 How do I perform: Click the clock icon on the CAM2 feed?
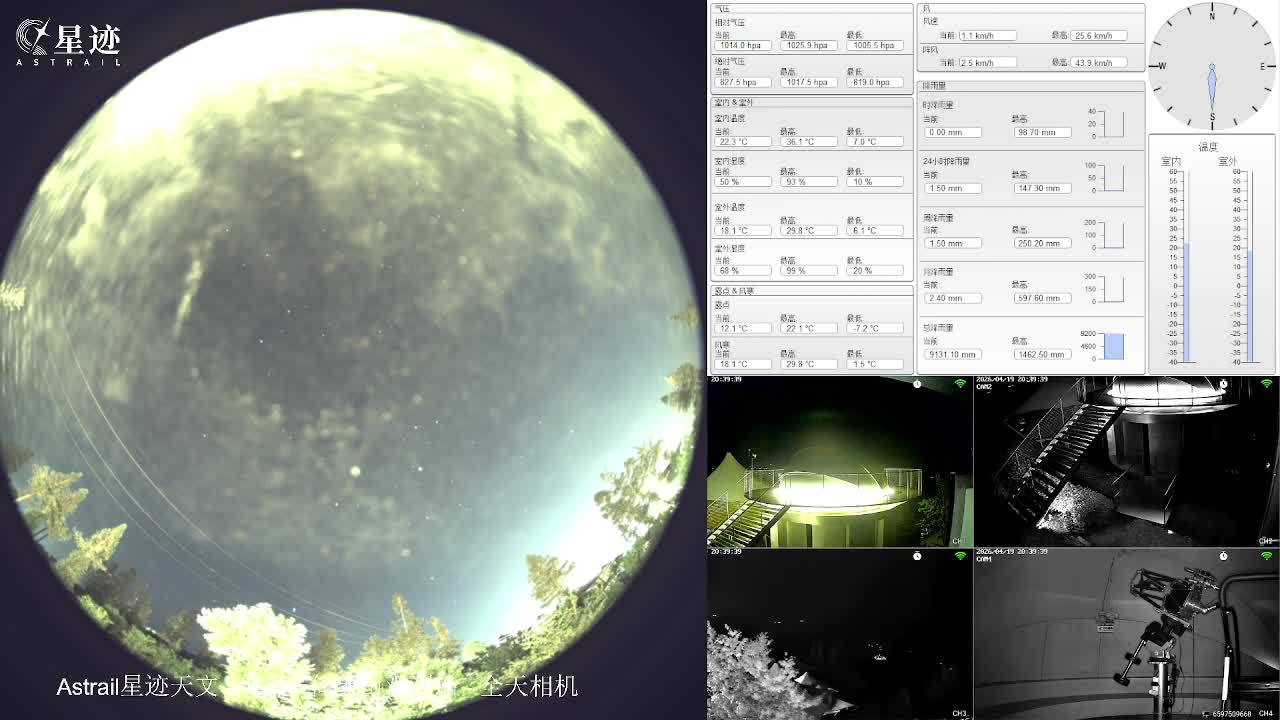point(1223,384)
